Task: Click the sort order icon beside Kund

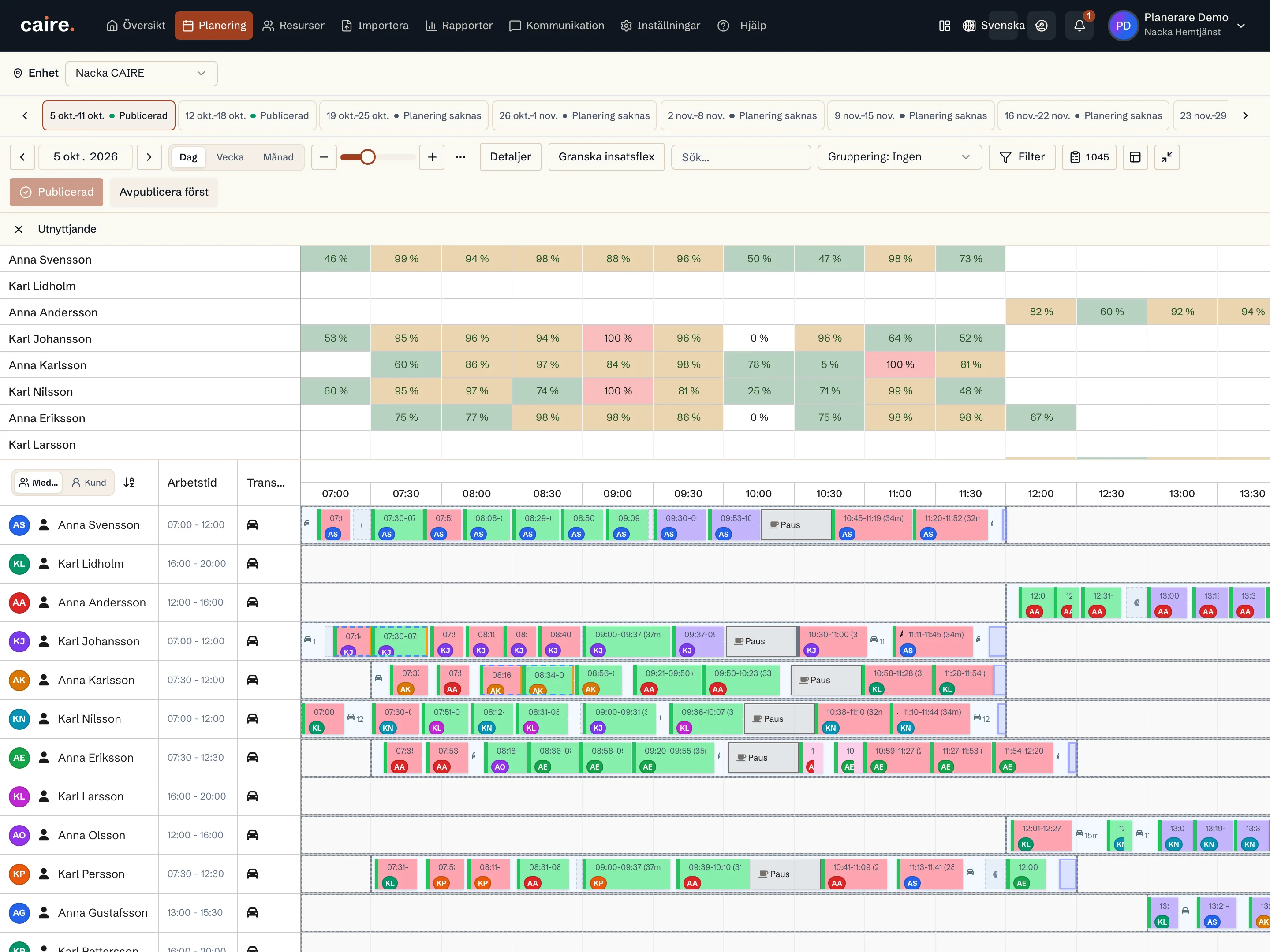Action: click(129, 483)
